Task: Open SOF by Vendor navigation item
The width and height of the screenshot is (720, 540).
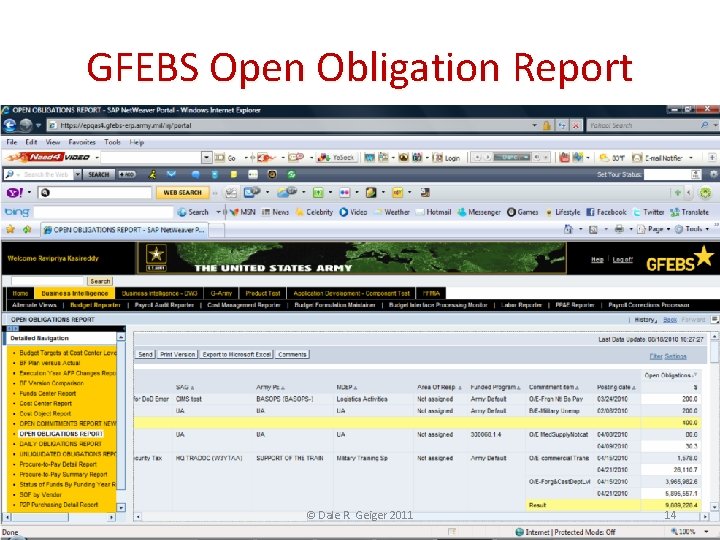Action: pos(40,495)
